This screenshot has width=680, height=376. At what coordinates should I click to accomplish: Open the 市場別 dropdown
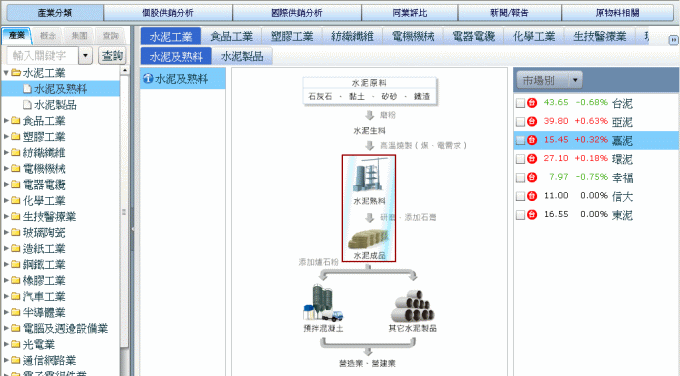[549, 80]
